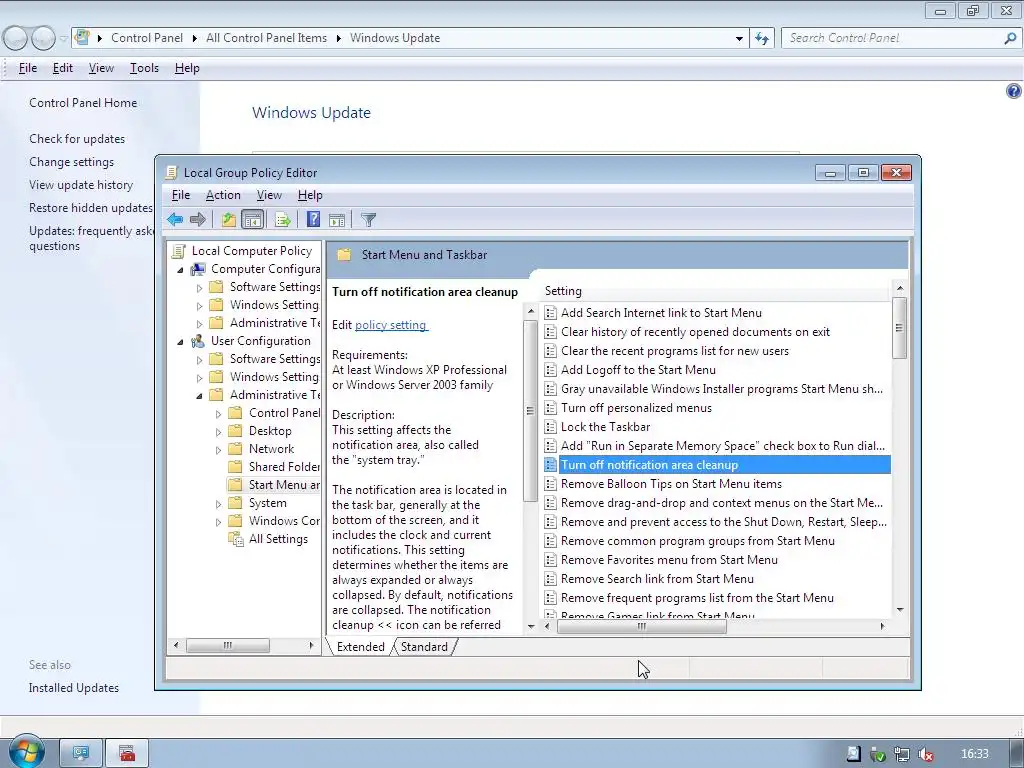Click the All Settings icon in the tree
The height and width of the screenshot is (768, 1024).
click(235, 539)
